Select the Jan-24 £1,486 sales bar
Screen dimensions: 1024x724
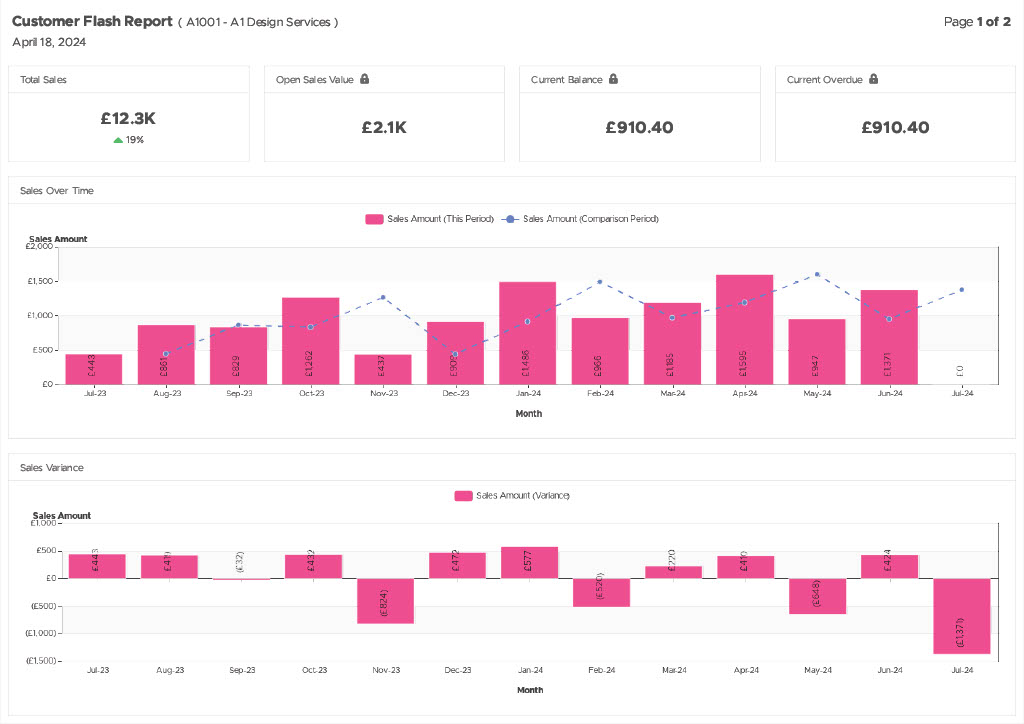[x=528, y=333]
